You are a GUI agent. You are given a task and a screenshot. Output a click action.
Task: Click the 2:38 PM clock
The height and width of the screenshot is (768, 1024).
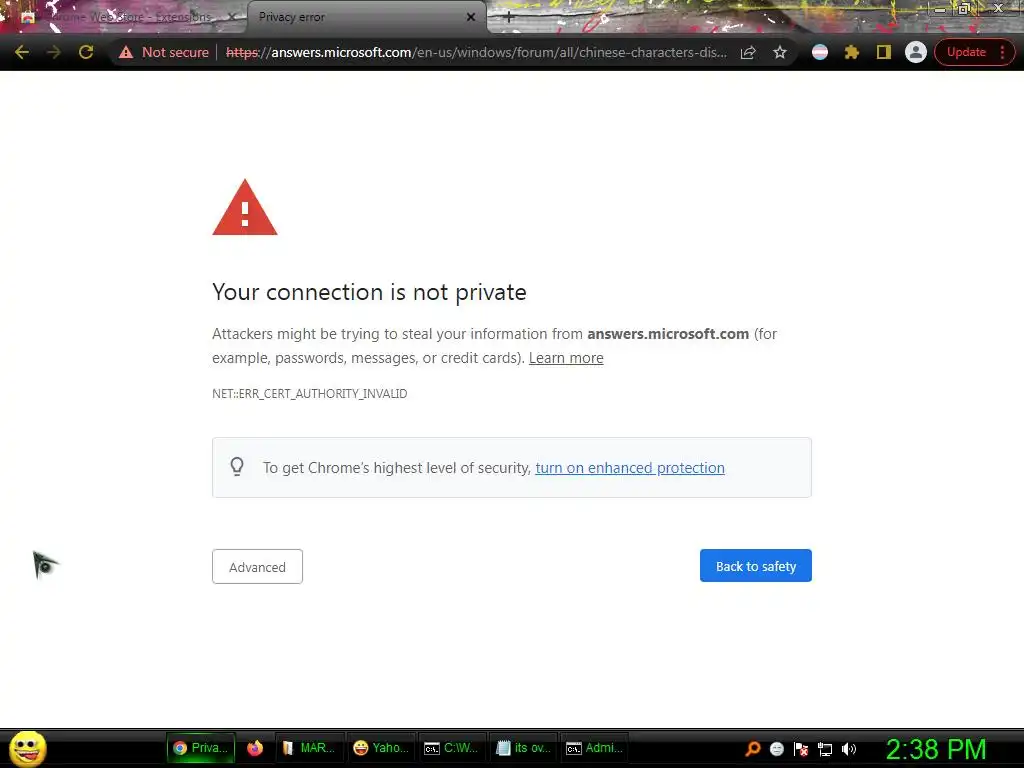click(x=936, y=749)
